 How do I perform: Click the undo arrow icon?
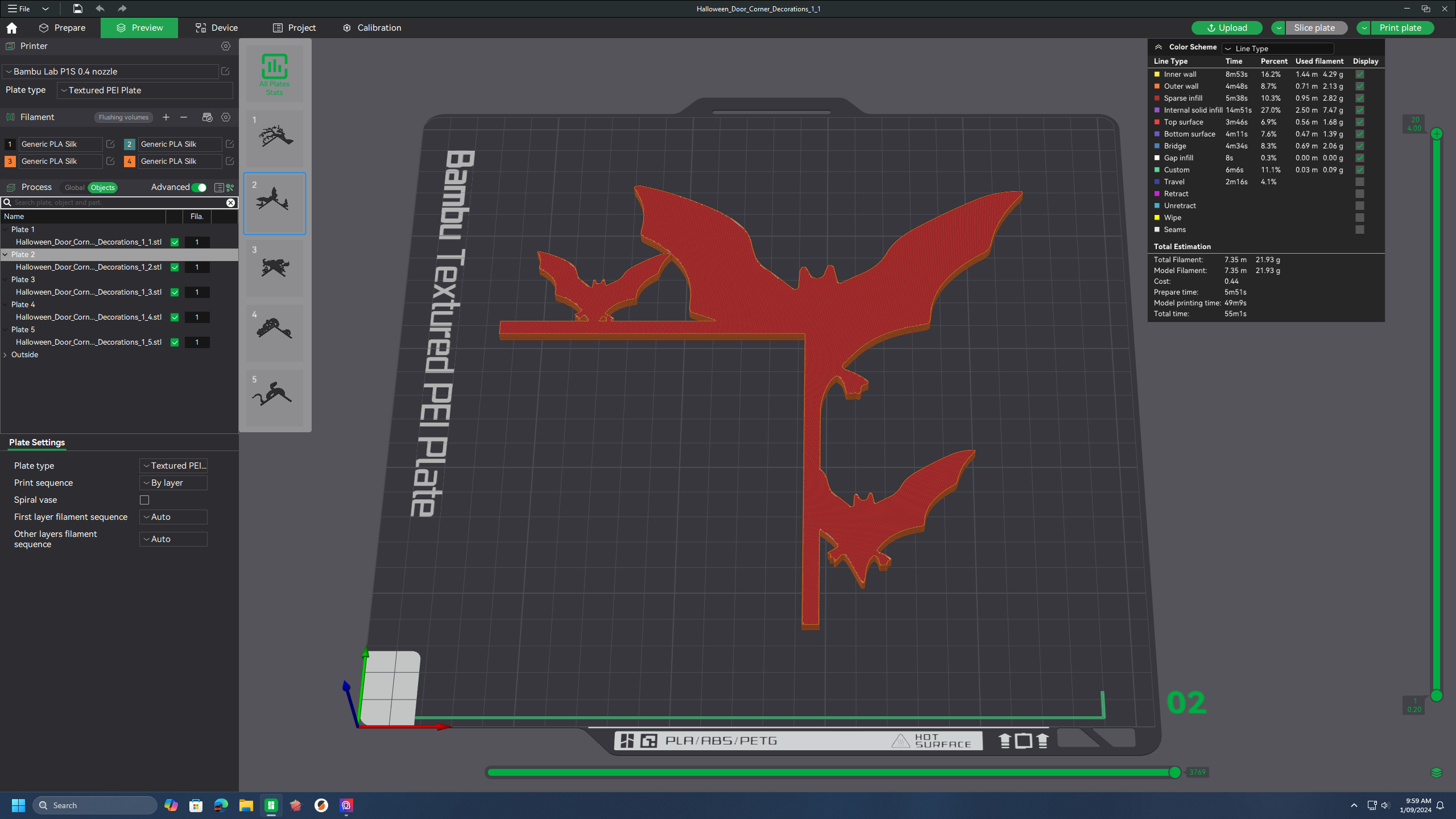tap(100, 9)
